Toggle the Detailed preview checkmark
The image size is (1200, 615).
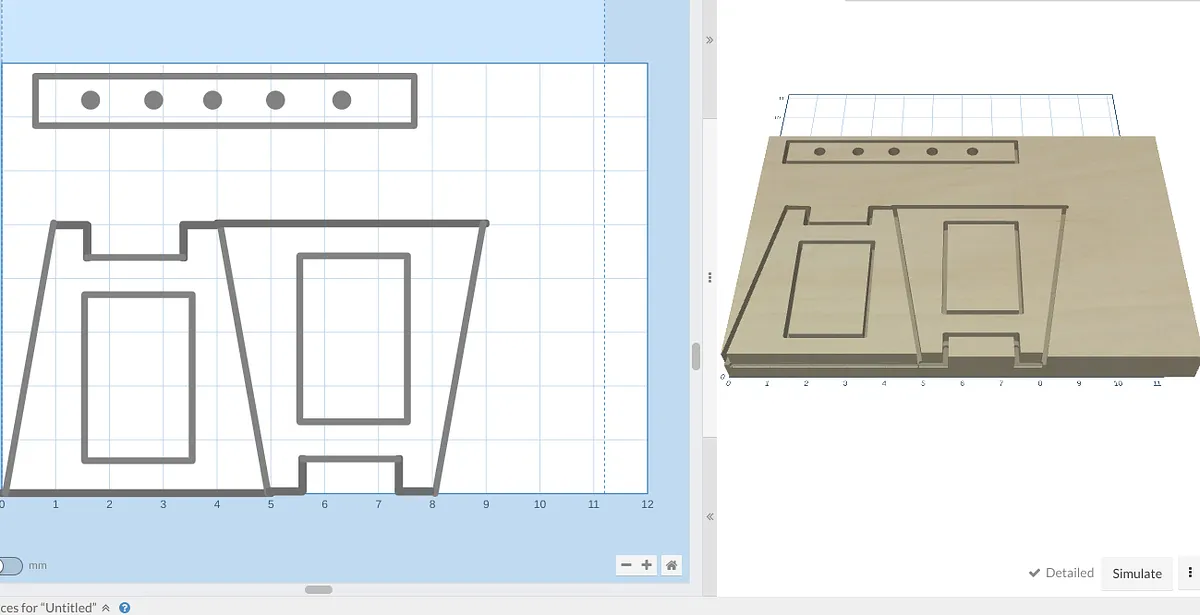click(1061, 573)
